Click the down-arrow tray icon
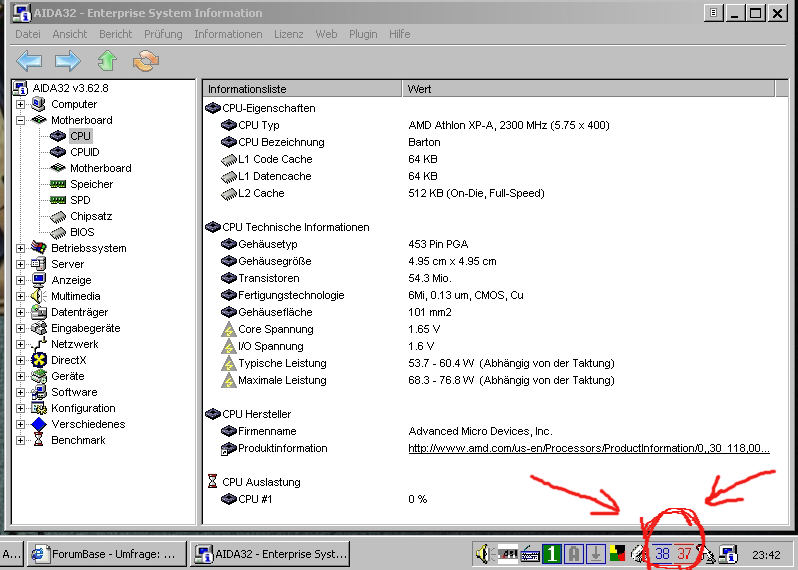The width and height of the screenshot is (798, 570). coord(595,554)
